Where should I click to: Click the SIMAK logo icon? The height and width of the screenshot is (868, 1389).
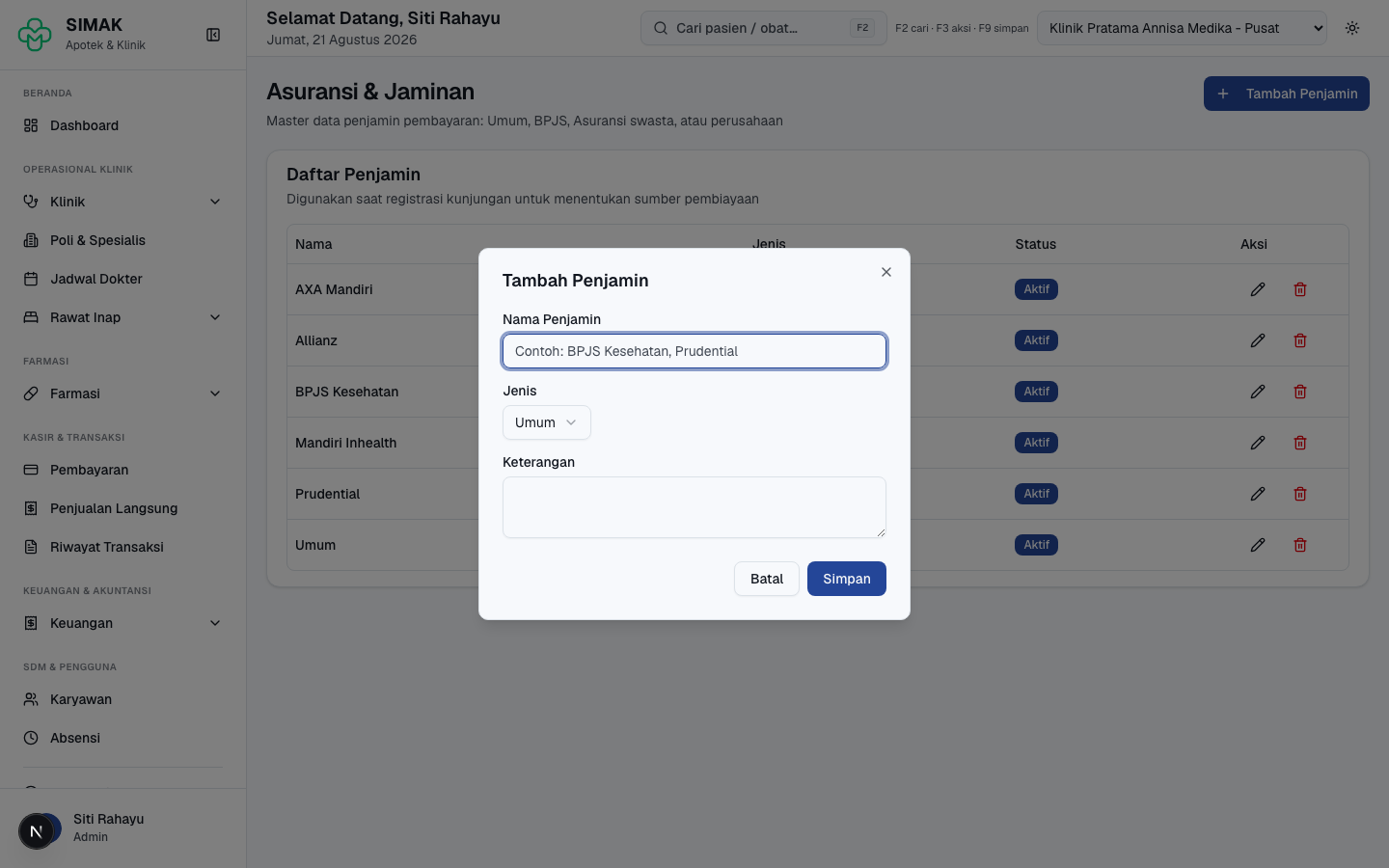[35, 35]
